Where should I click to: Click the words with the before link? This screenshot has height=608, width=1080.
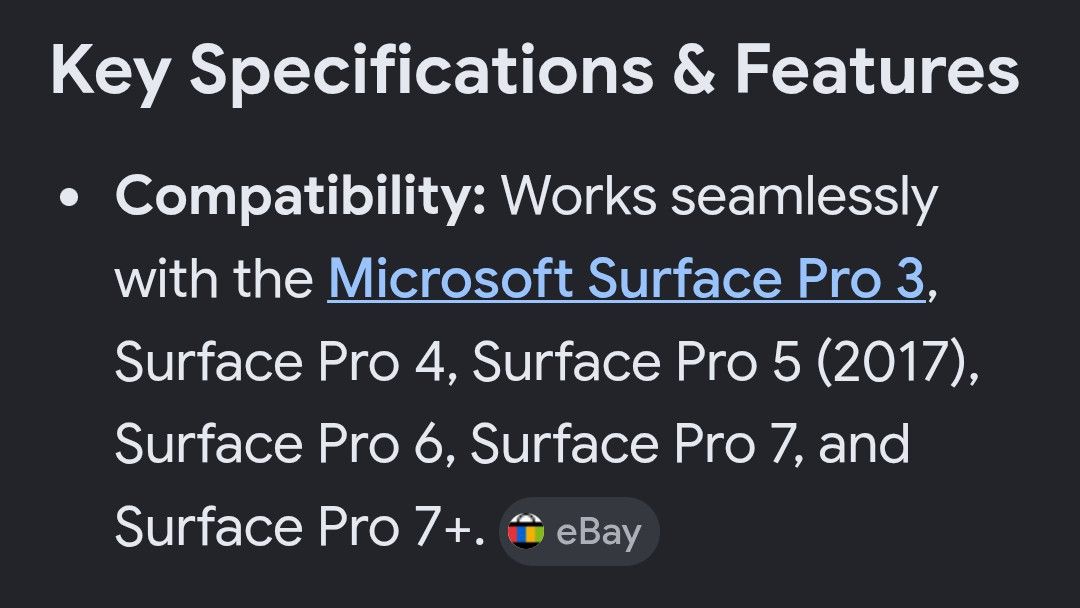(x=214, y=279)
